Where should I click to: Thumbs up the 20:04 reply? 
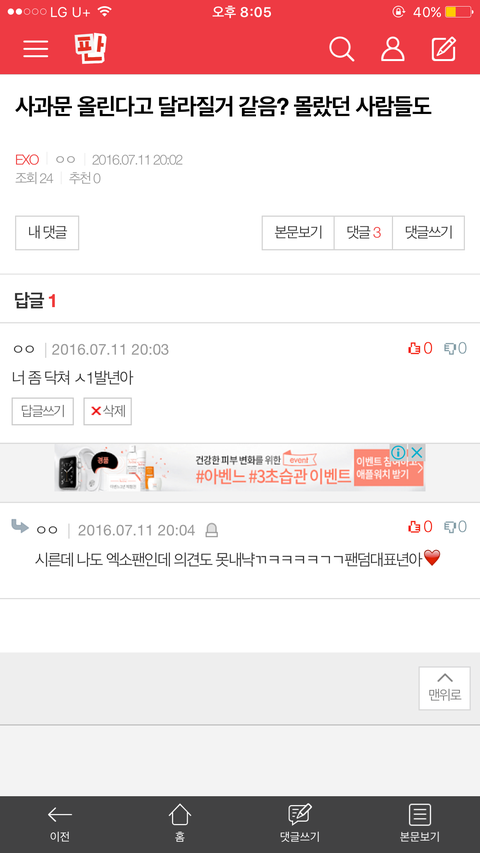420,527
